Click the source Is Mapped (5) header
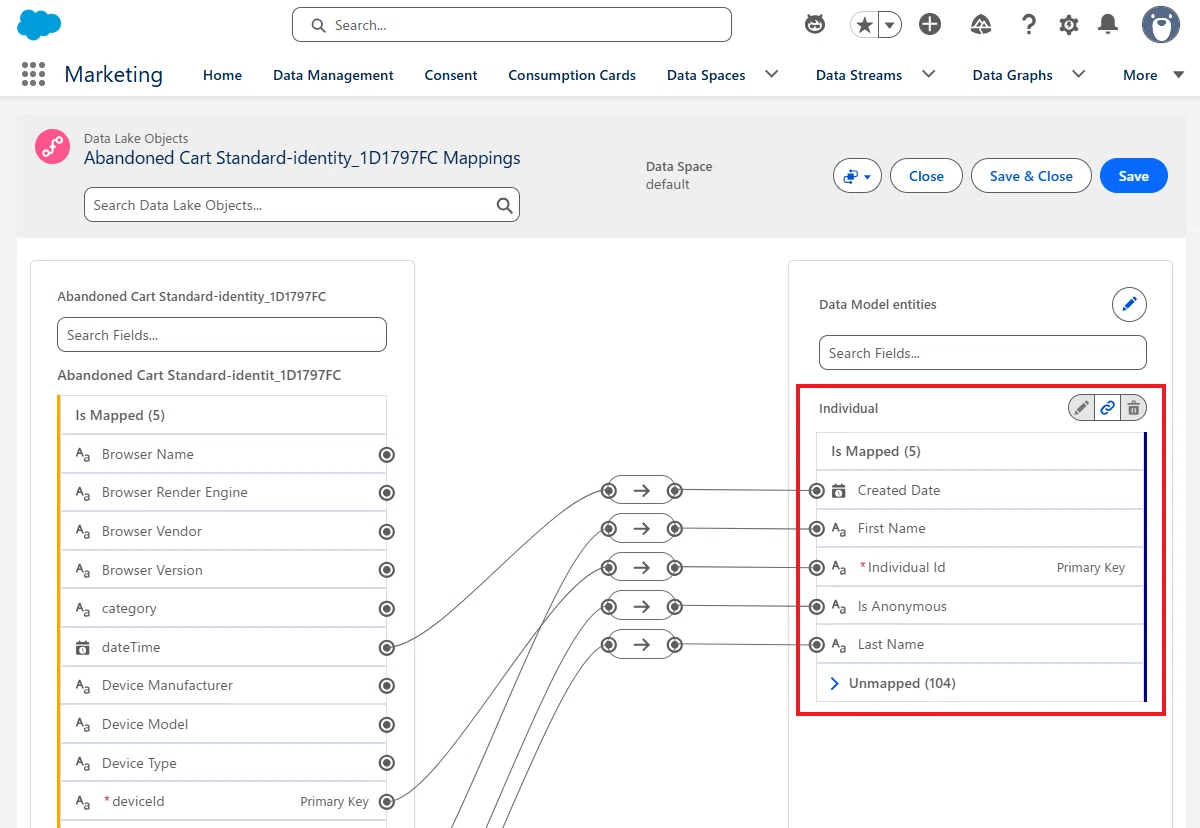This screenshot has width=1200, height=828. pyautogui.click(x=223, y=415)
